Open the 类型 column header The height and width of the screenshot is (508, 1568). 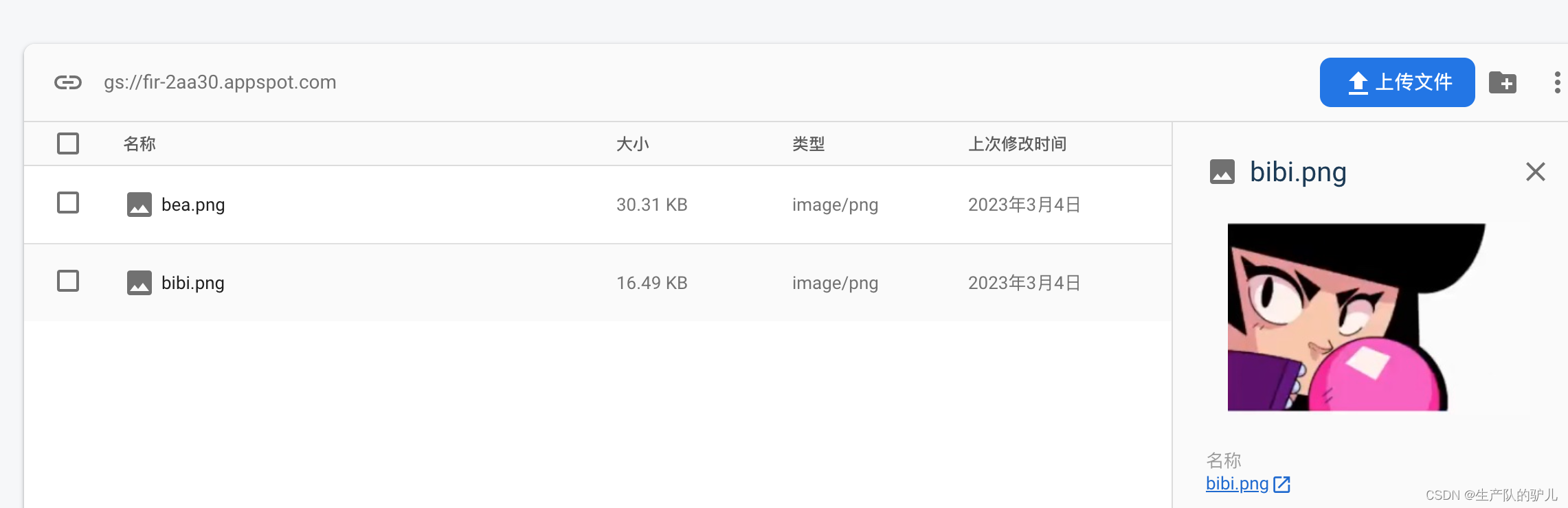click(x=808, y=143)
